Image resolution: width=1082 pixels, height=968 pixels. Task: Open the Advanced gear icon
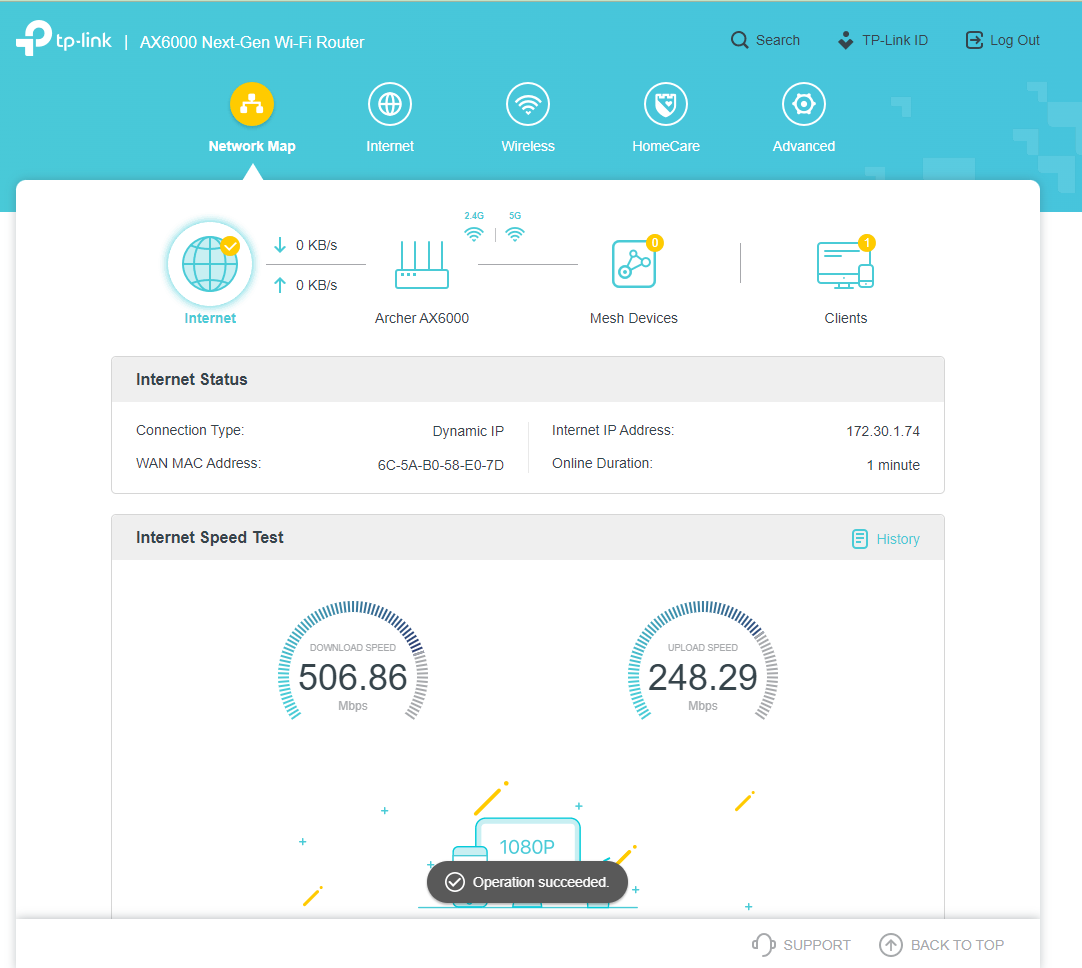point(804,104)
